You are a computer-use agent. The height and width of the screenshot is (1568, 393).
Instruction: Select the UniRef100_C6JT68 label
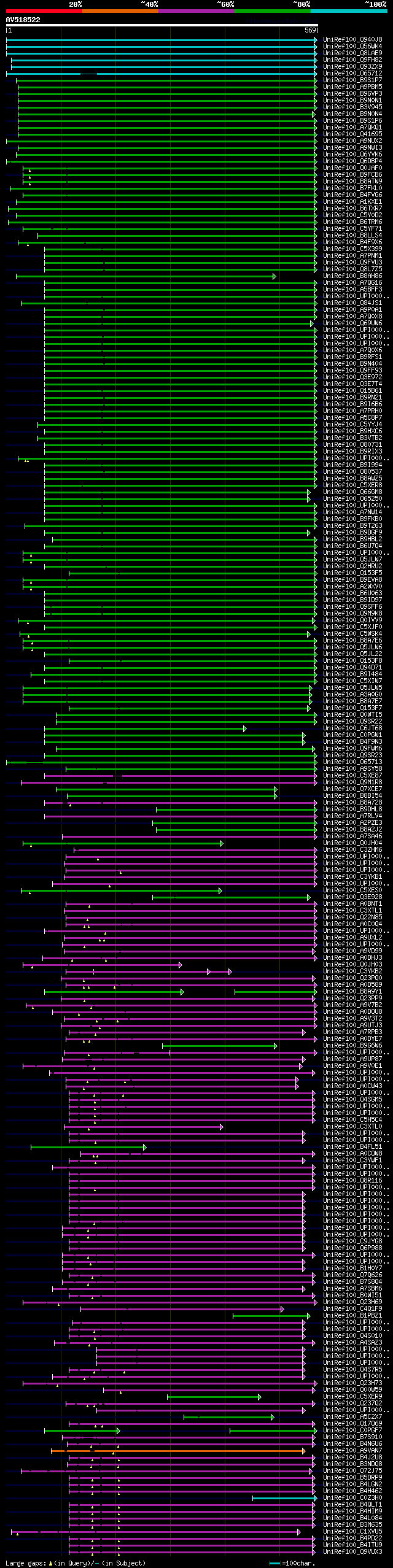[352, 728]
